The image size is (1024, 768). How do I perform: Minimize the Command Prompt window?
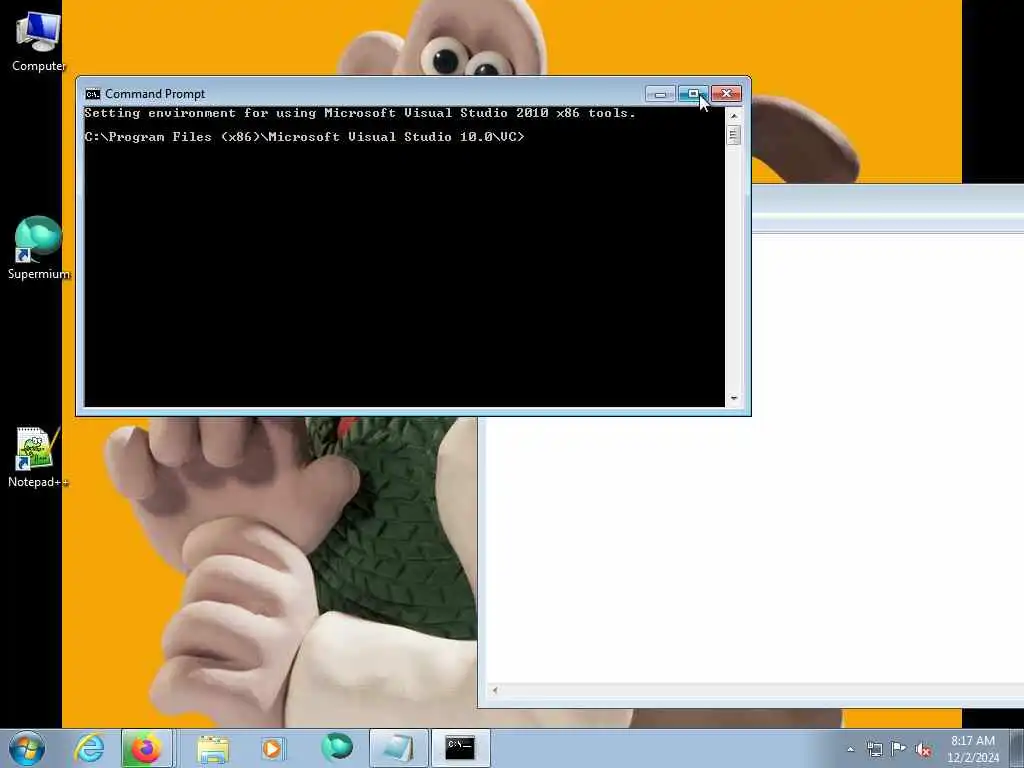660,94
